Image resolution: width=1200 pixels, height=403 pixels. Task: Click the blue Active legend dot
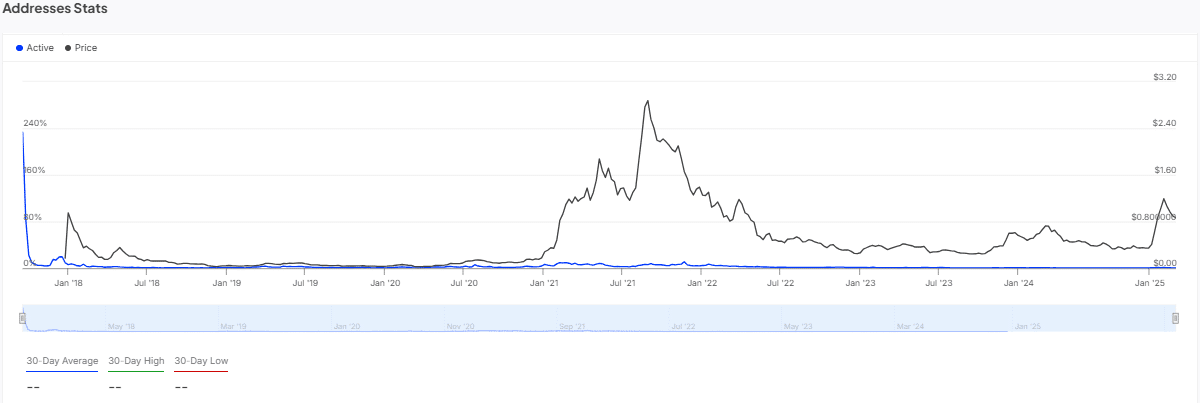click(19, 48)
